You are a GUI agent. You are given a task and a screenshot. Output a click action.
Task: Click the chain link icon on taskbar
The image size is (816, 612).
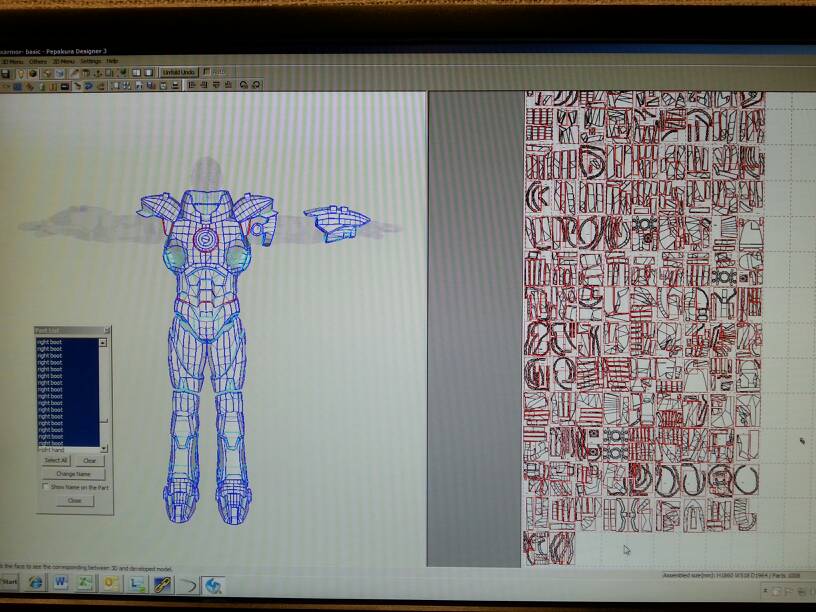[x=162, y=585]
